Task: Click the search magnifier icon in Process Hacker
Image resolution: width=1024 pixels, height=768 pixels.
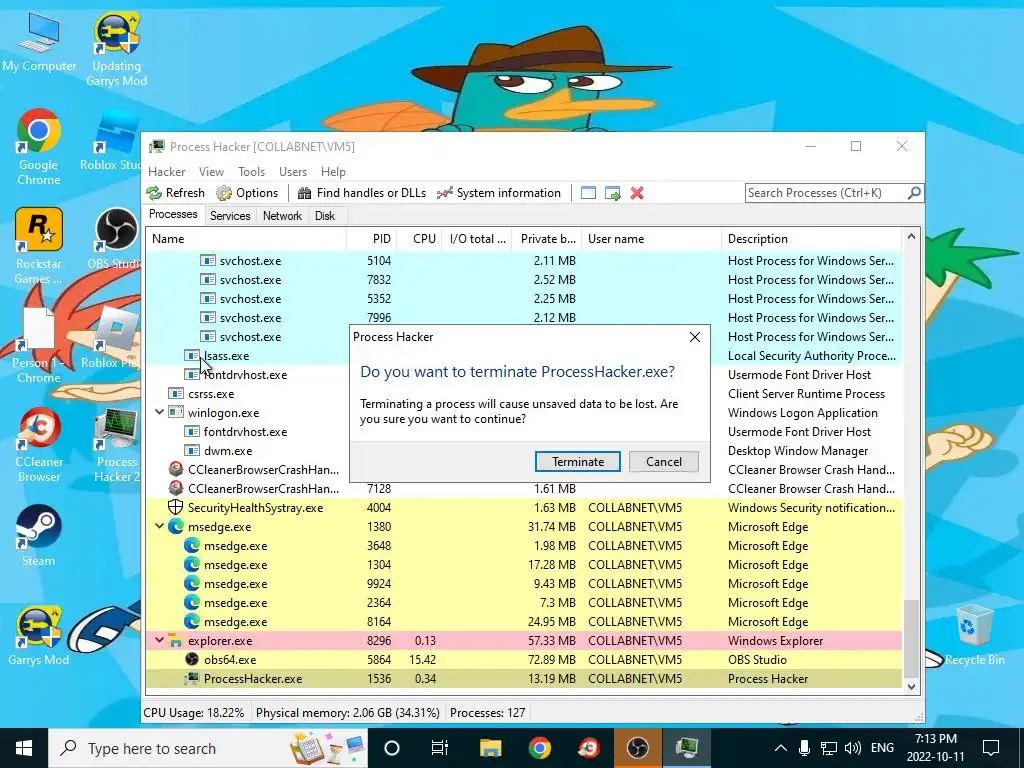Action: click(914, 193)
